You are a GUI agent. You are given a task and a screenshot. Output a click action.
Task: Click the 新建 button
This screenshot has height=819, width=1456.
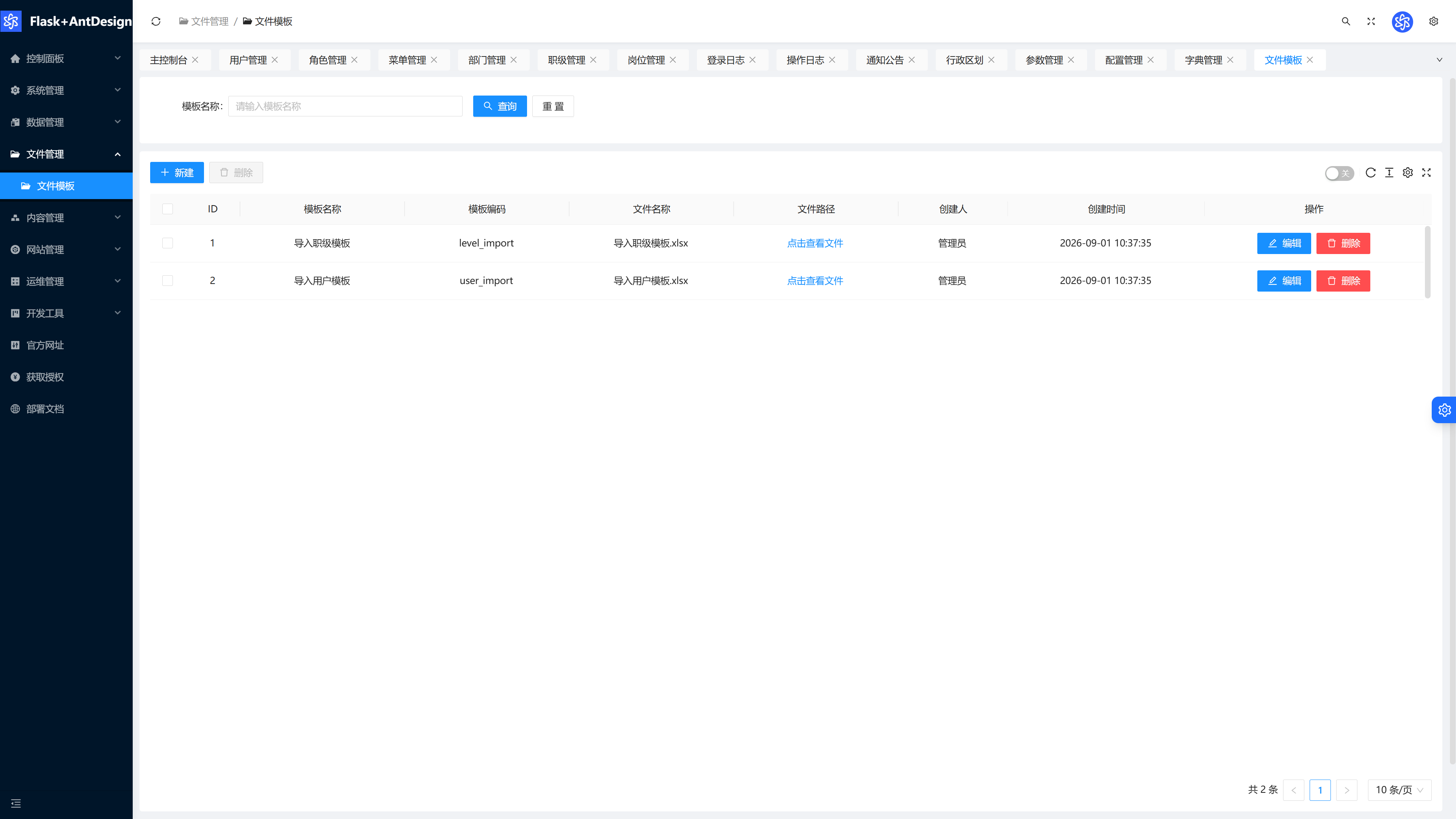177,173
